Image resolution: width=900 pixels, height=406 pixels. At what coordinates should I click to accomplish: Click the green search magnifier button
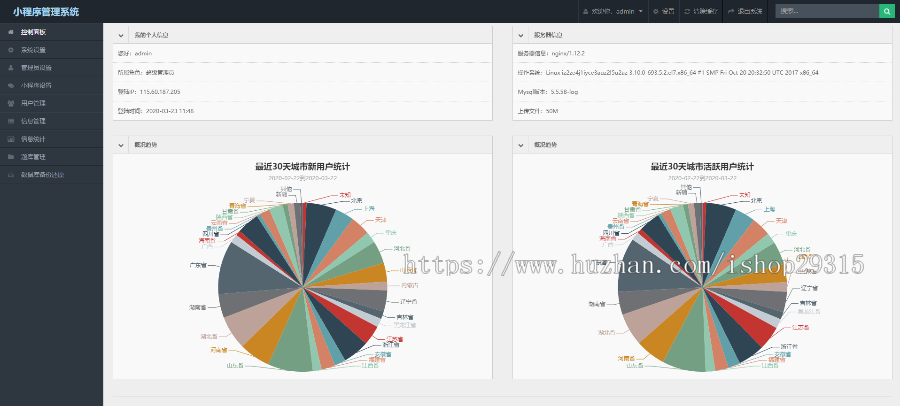(x=887, y=11)
